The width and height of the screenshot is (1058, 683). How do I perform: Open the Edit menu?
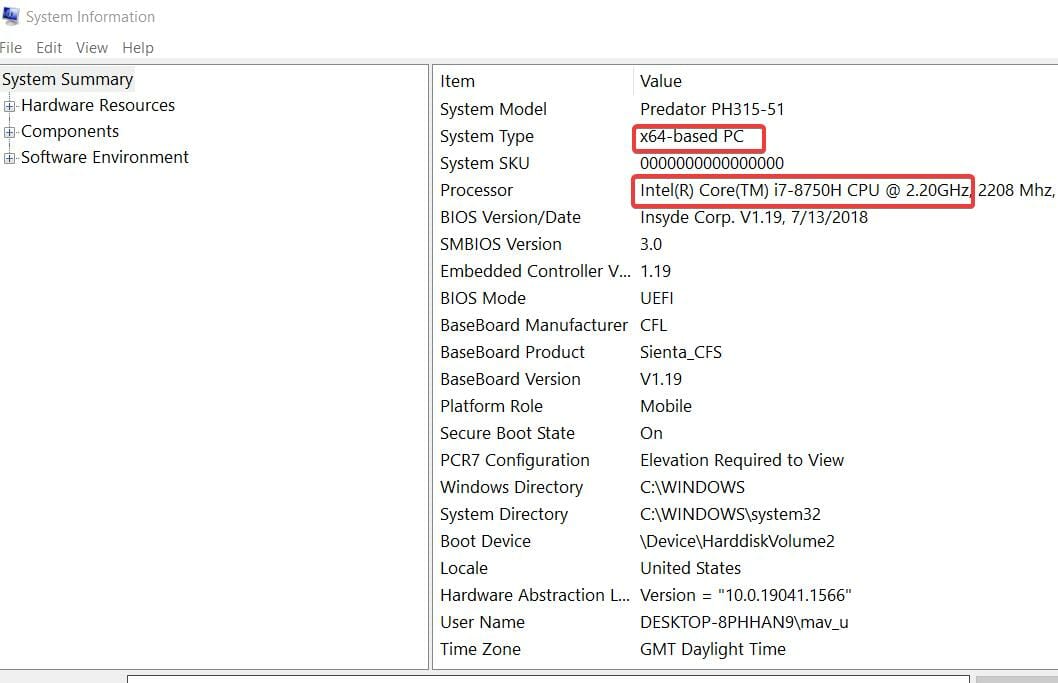[x=48, y=47]
